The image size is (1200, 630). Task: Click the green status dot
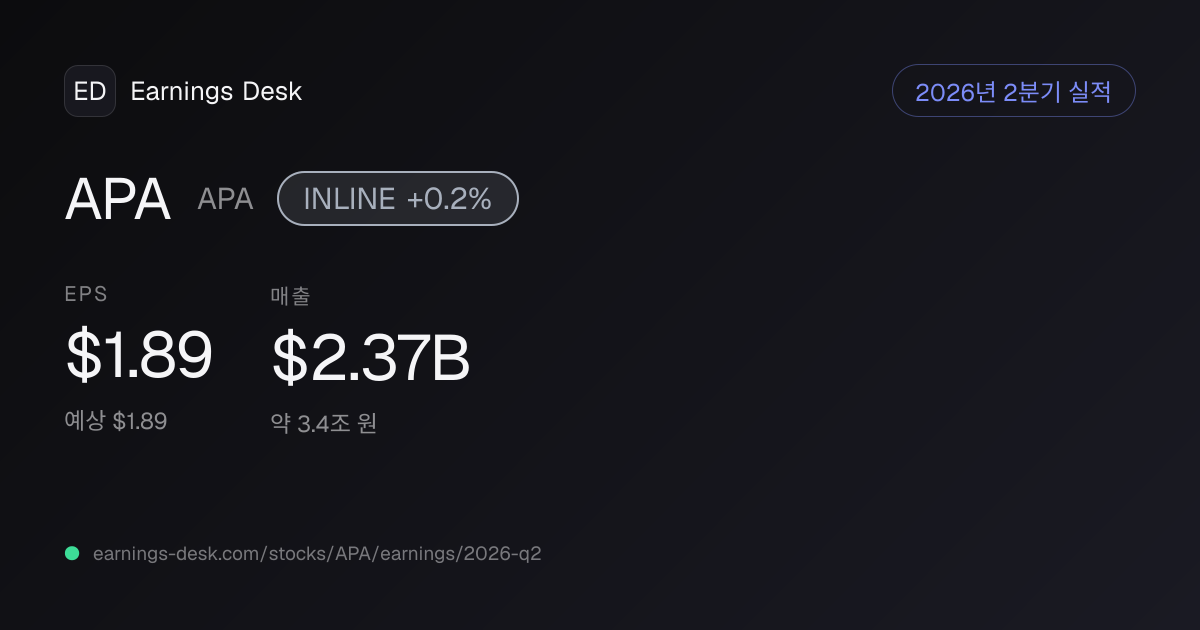(72, 553)
